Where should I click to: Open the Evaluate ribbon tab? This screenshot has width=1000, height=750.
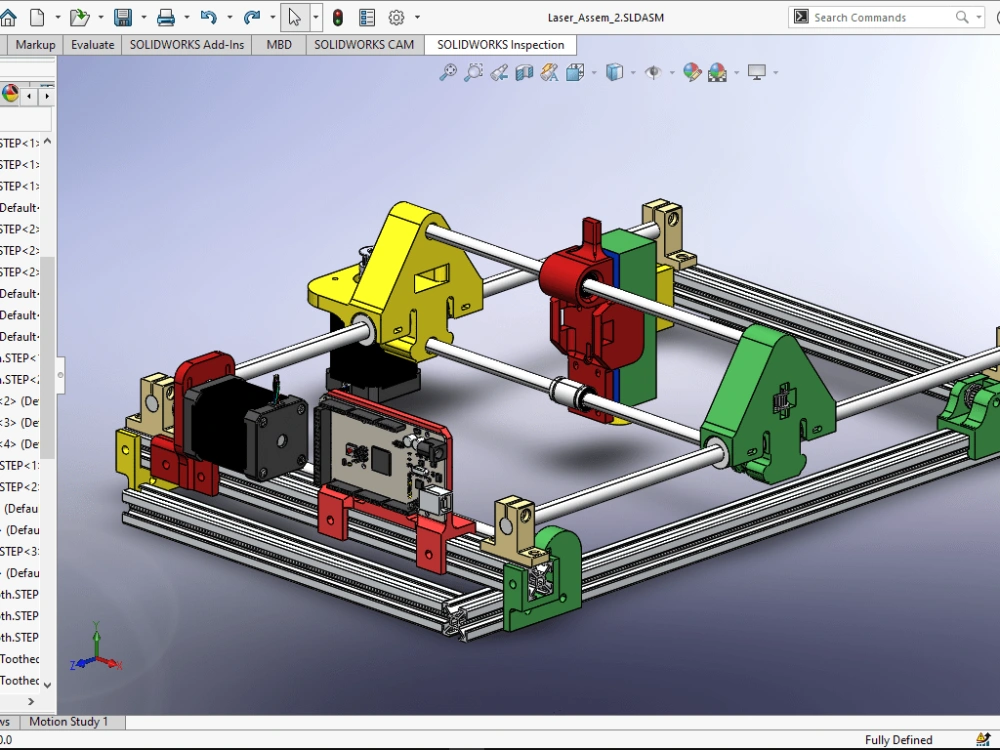tap(92, 45)
